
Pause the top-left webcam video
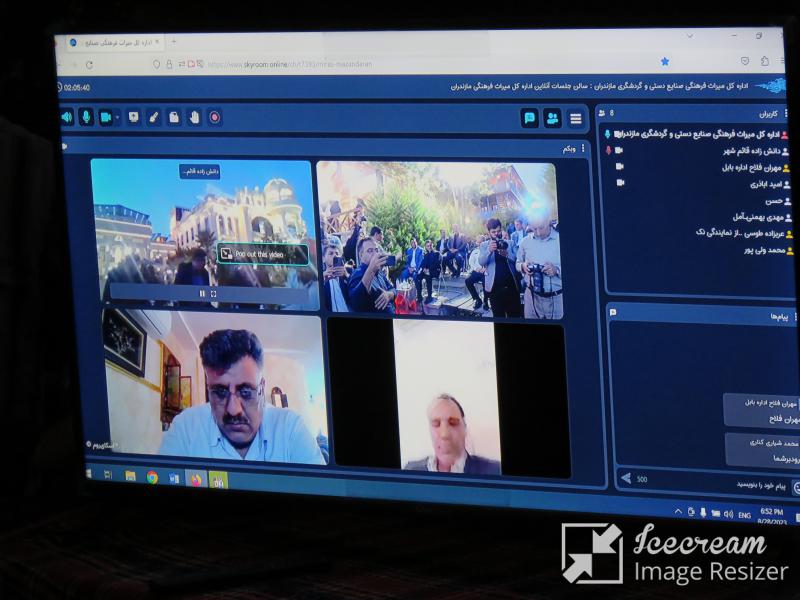click(x=202, y=293)
